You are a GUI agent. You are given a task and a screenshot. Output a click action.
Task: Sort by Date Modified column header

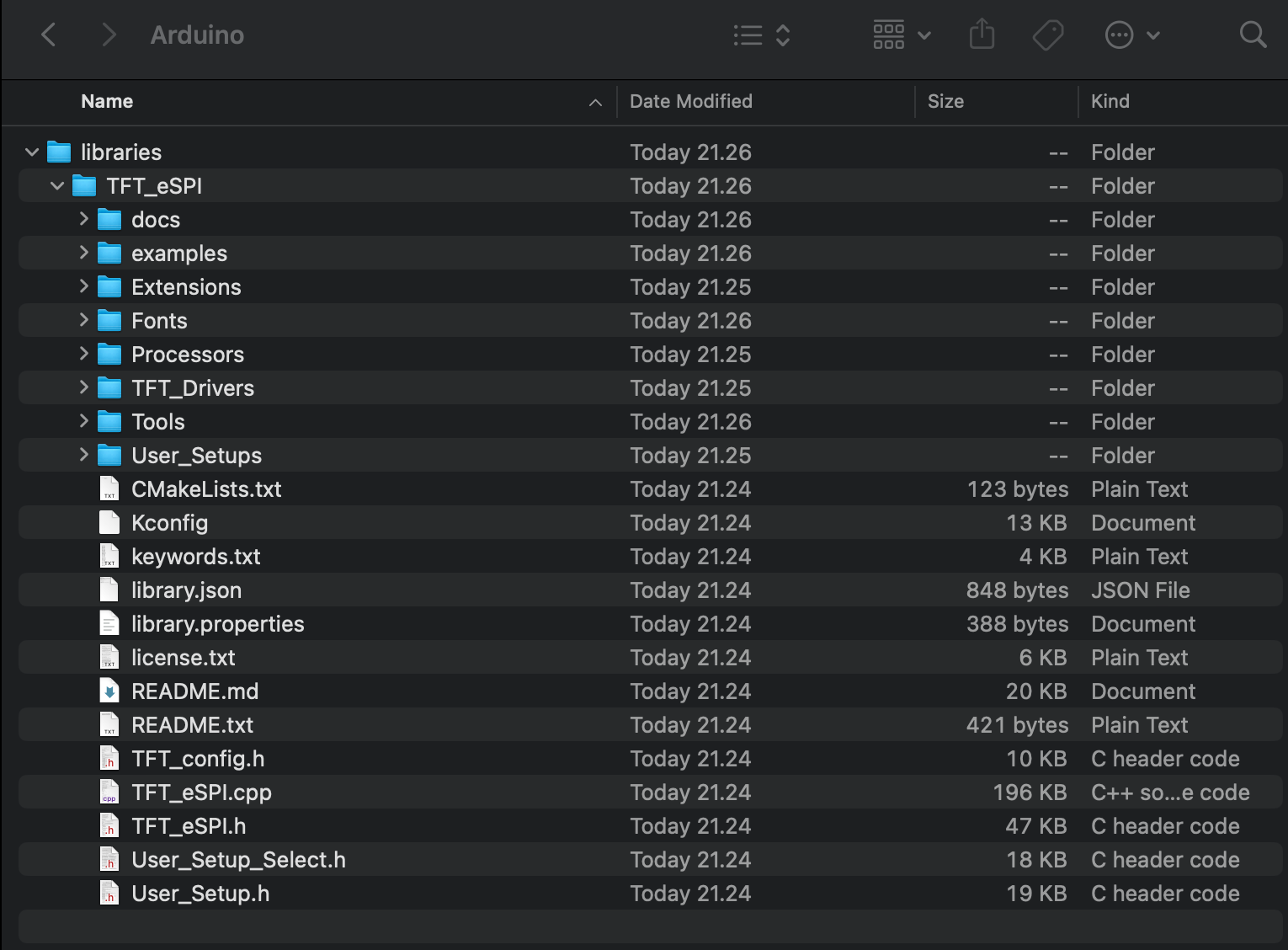[x=691, y=101]
